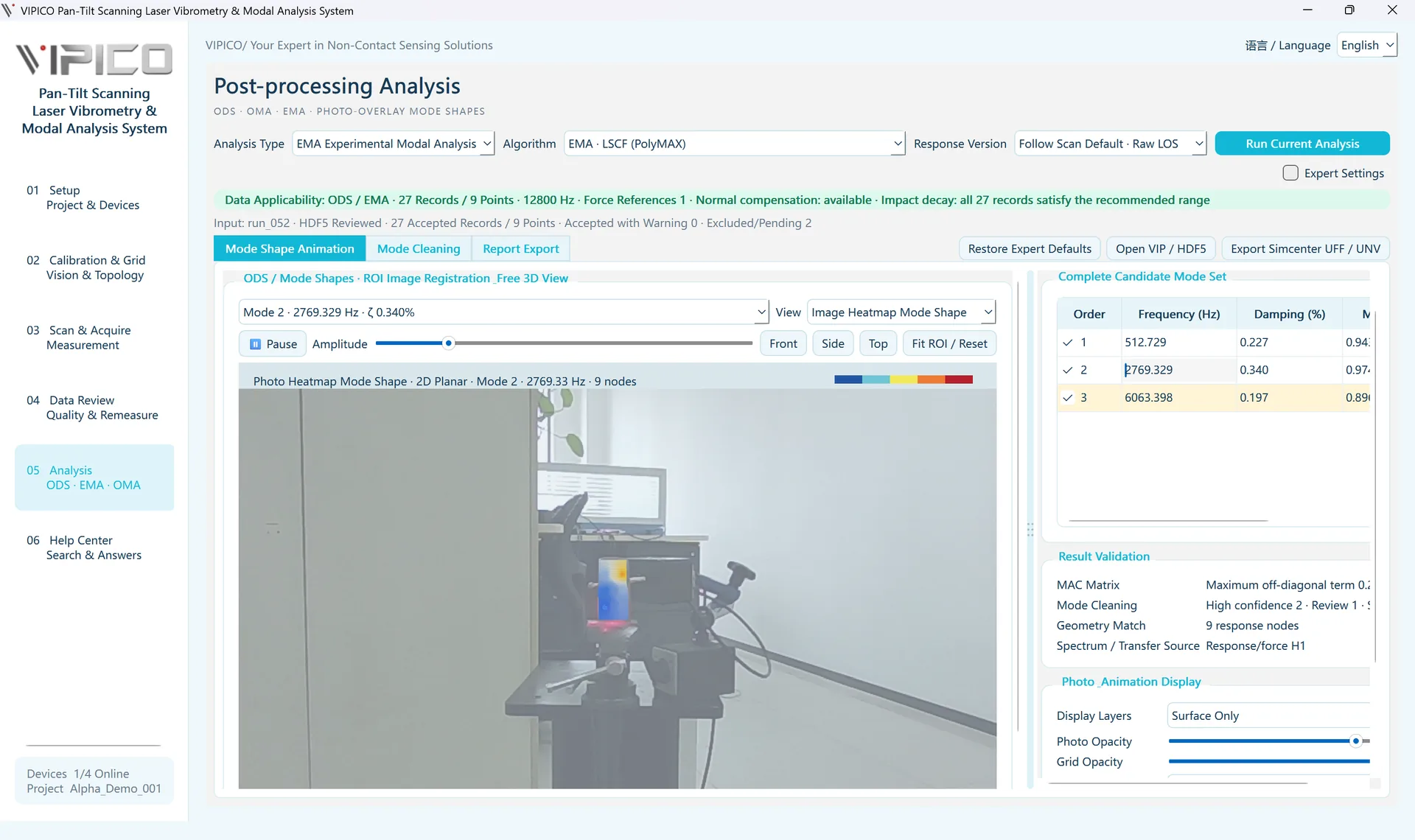
Task: Click the Data Applicability status banner
Action: tap(801, 200)
